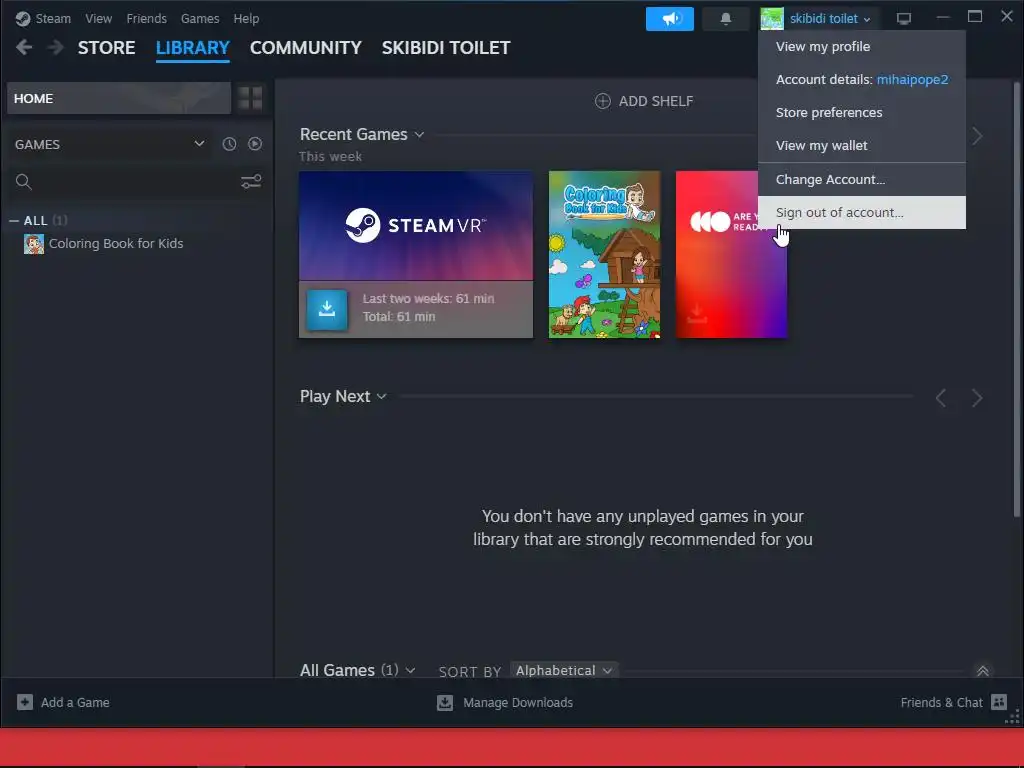1024x768 pixels.
Task: Go to the STORE tab
Action: click(106, 48)
